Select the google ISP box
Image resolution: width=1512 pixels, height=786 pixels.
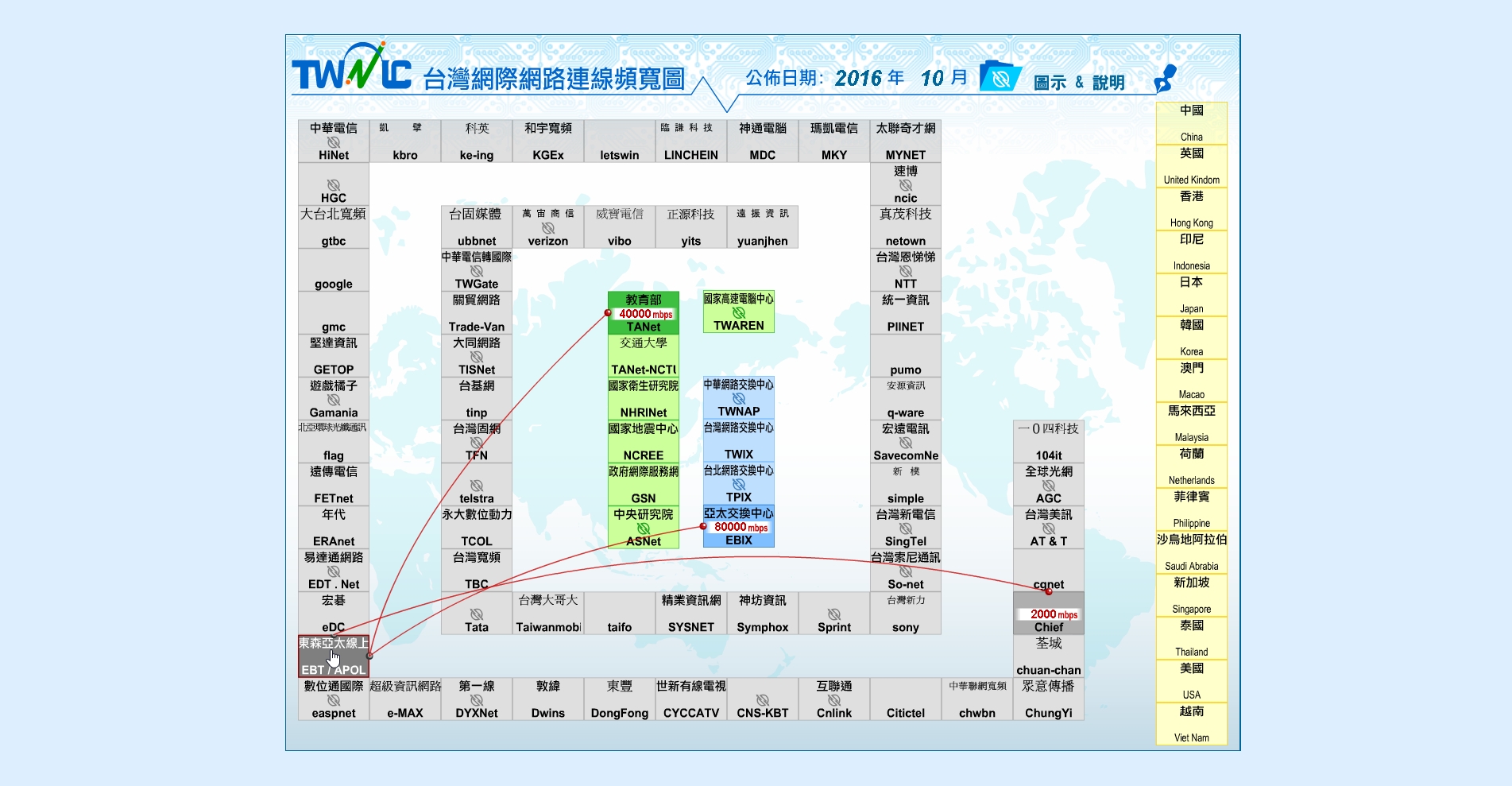(x=334, y=270)
